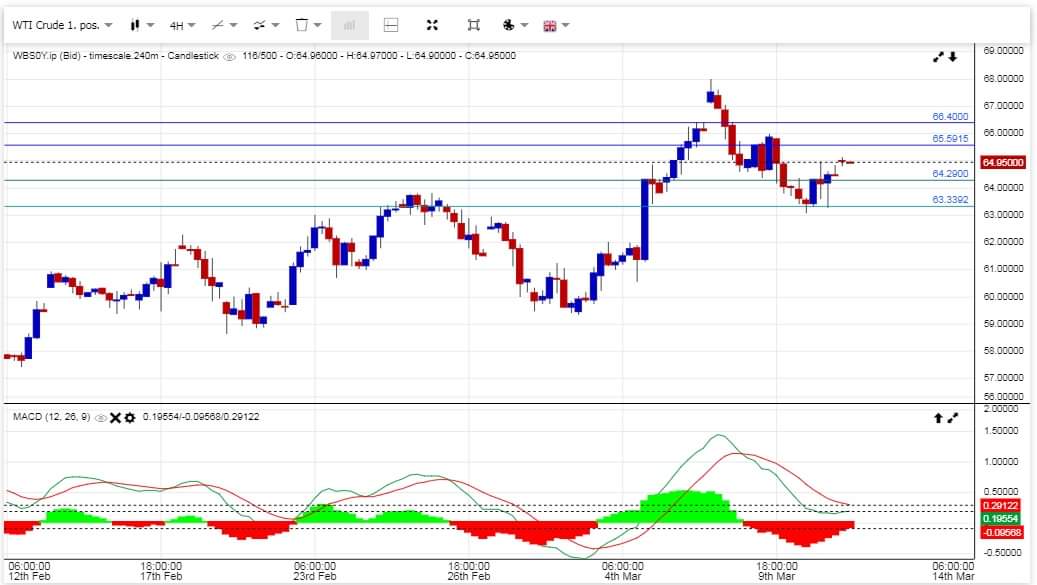Click the chart template icon
Viewport: 1037px width, 585px height.
tap(309, 25)
